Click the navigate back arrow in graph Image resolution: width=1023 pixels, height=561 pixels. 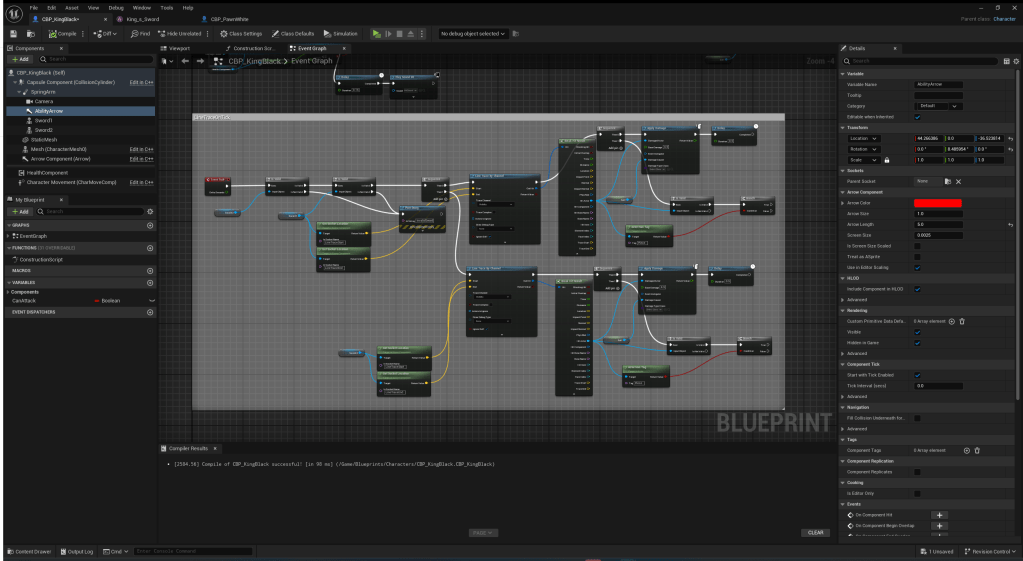coord(185,61)
